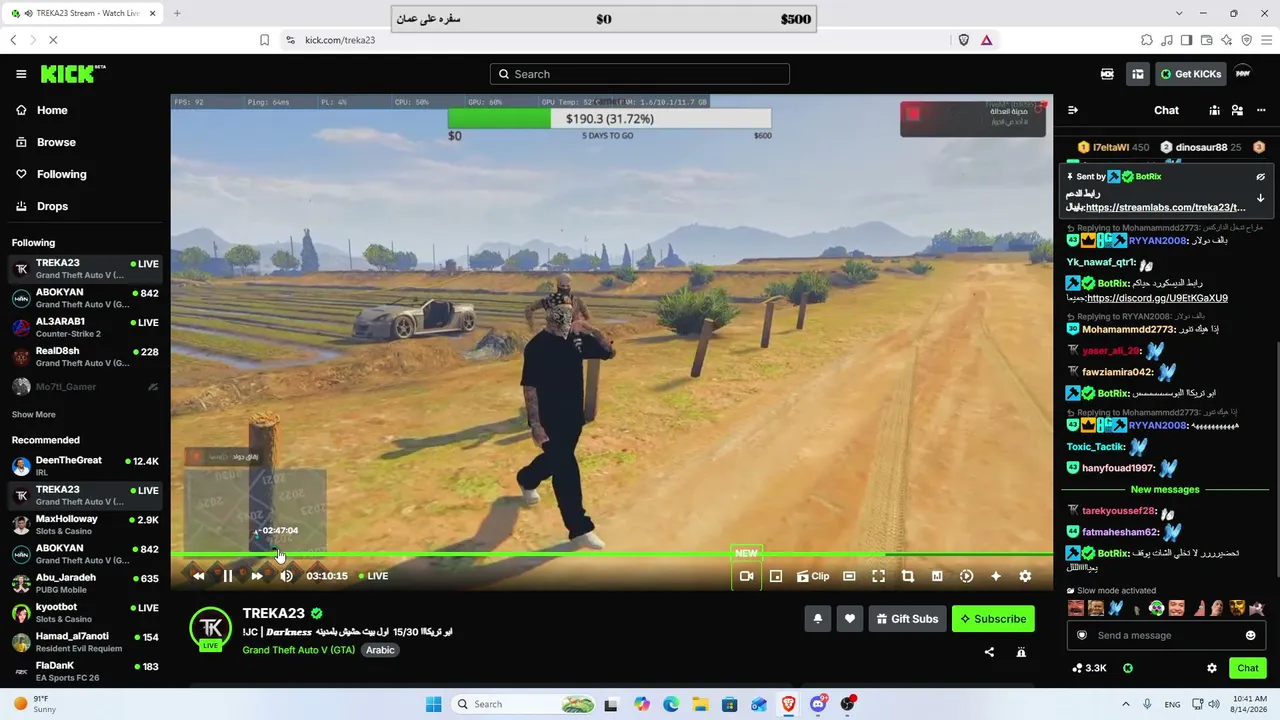Go to Kick home via logo
Viewport: 1280px width, 720px height.
pyautogui.click(x=73, y=74)
